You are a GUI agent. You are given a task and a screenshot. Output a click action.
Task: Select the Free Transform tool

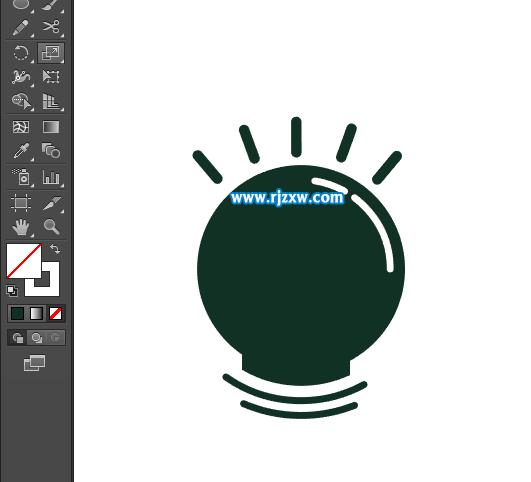click(51, 77)
